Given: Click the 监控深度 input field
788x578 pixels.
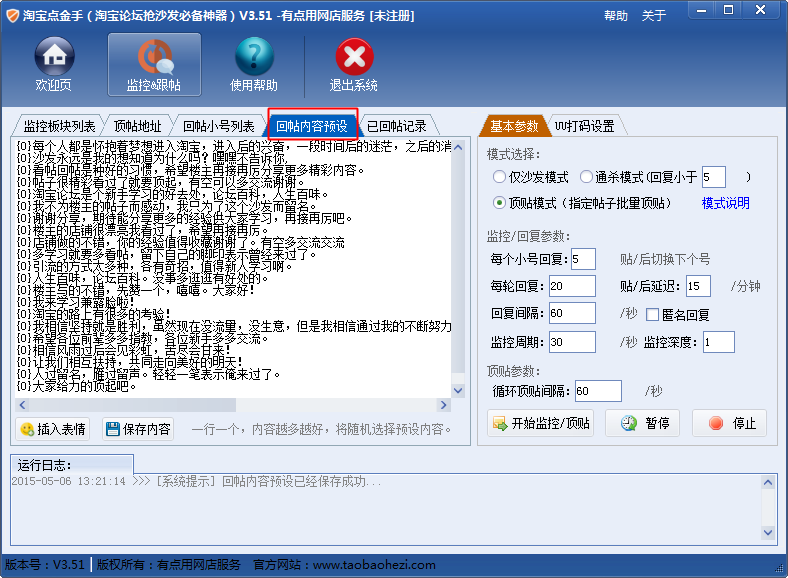Looking at the screenshot, I should click(719, 342).
